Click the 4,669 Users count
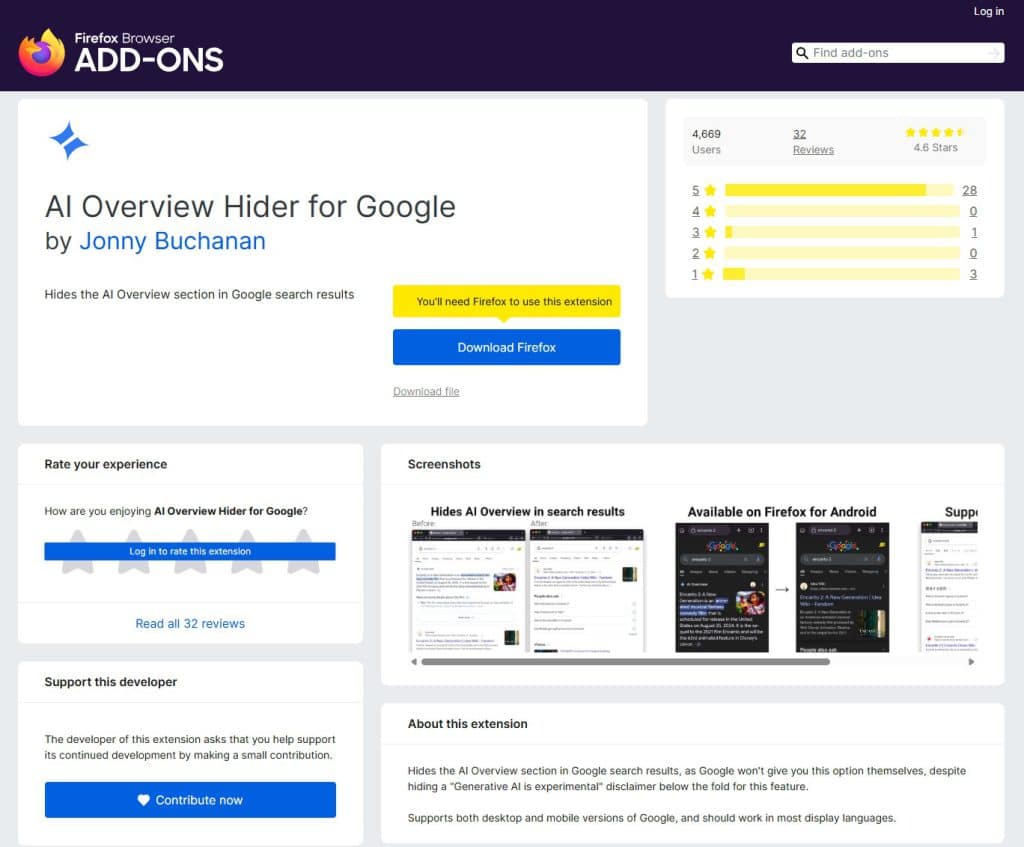Screen dimensions: 1024x847 (706, 142)
